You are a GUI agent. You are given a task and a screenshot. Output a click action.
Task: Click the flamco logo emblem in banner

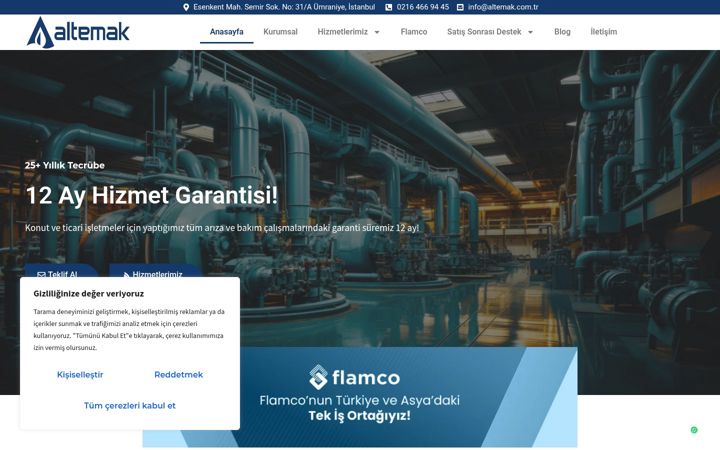318,377
